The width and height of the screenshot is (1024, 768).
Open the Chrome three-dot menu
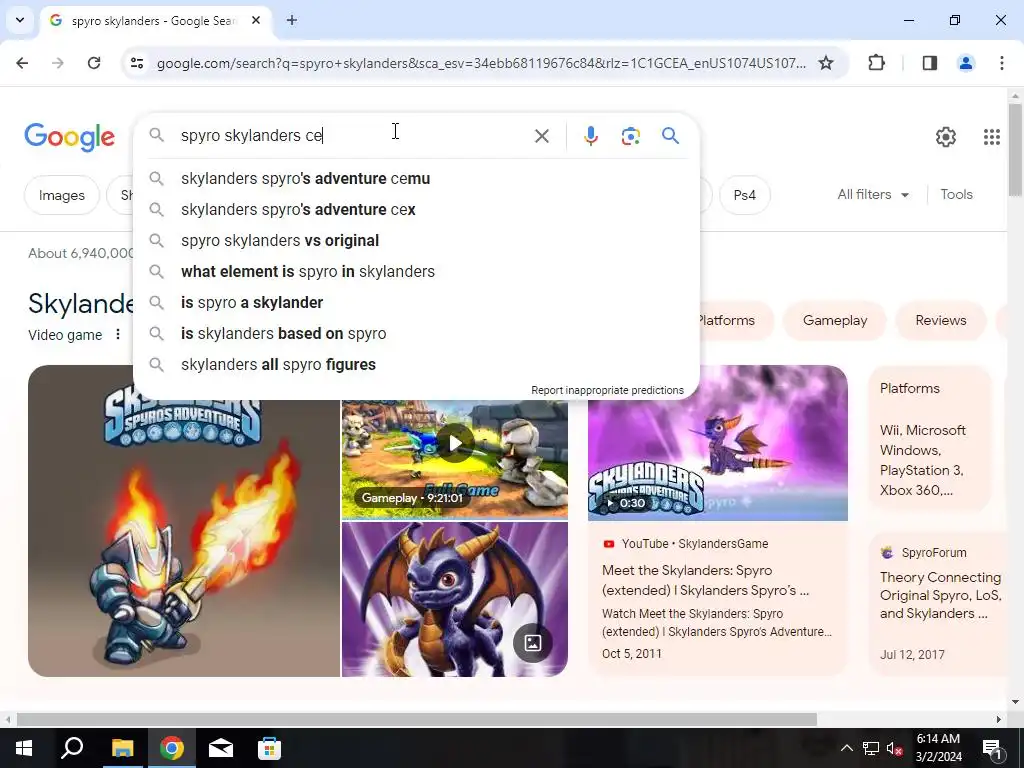1002,63
